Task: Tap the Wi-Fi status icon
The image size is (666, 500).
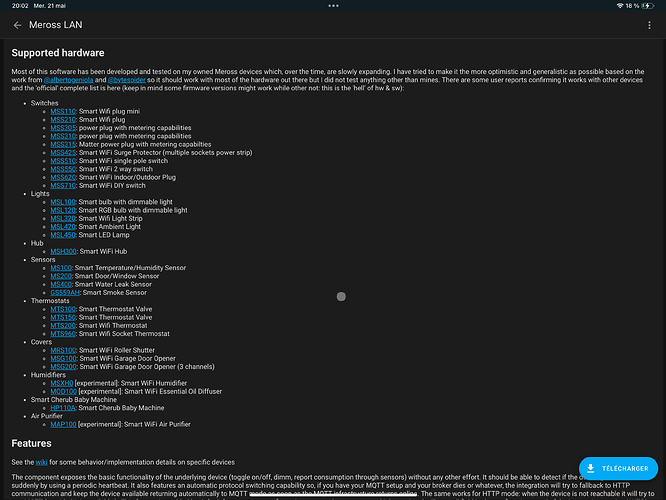Action: pyautogui.click(x=620, y=6)
